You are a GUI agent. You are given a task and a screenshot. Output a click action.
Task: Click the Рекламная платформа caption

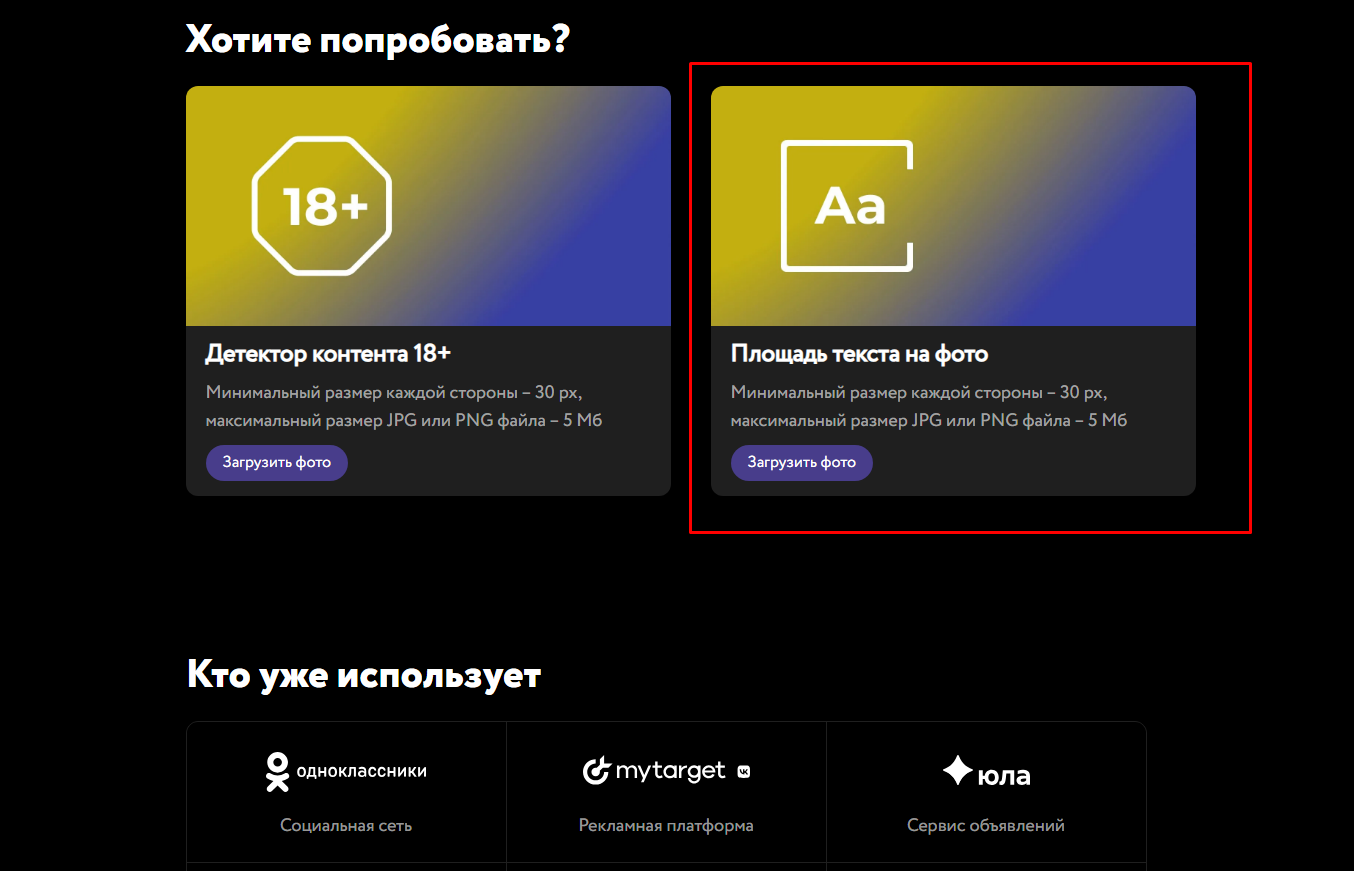(666, 826)
